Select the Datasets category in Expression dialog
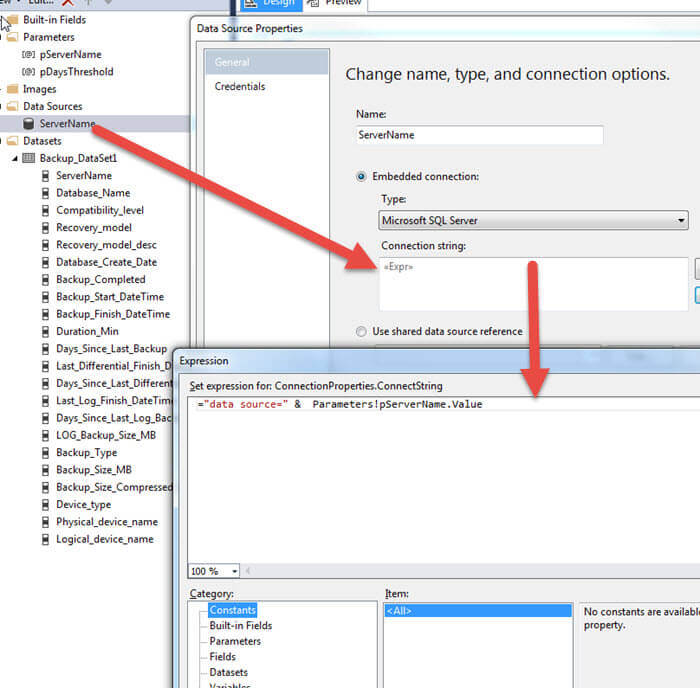 pyautogui.click(x=228, y=672)
